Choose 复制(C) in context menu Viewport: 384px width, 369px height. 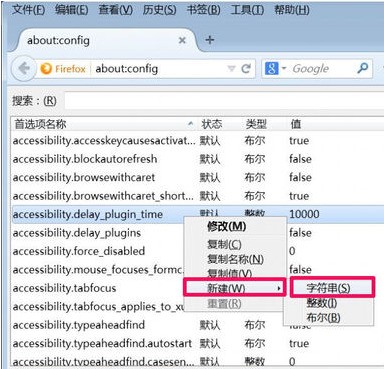(235, 244)
